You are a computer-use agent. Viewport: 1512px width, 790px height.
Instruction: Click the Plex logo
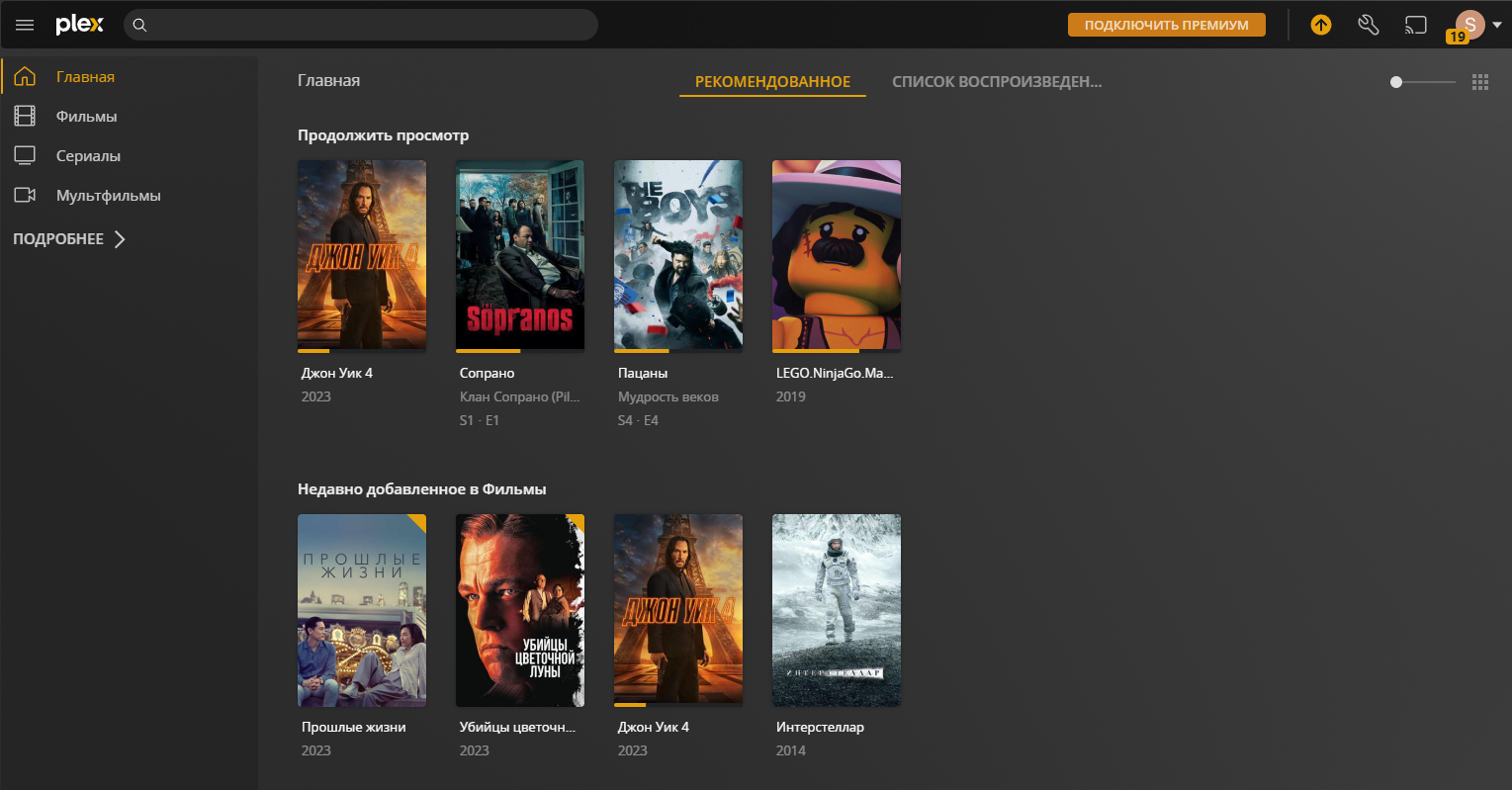(x=80, y=25)
